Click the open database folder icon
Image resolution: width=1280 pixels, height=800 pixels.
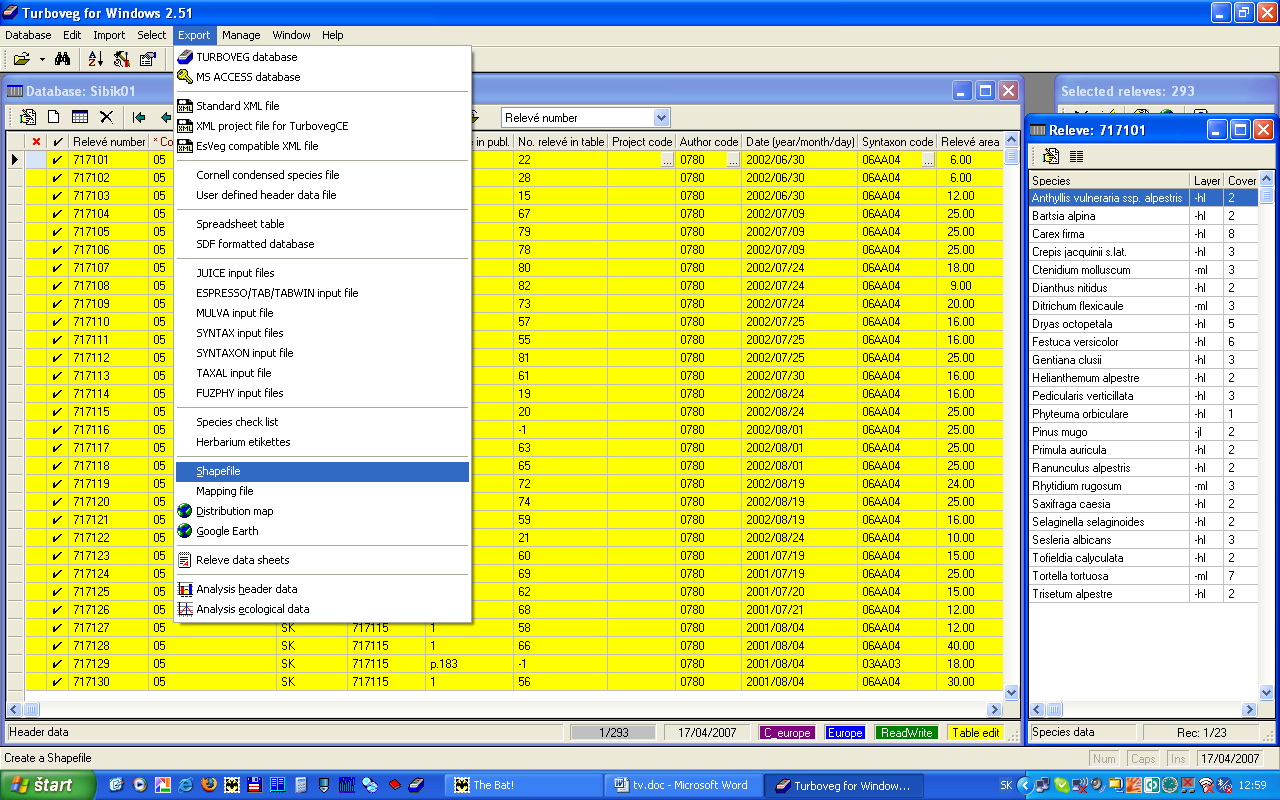[20, 59]
